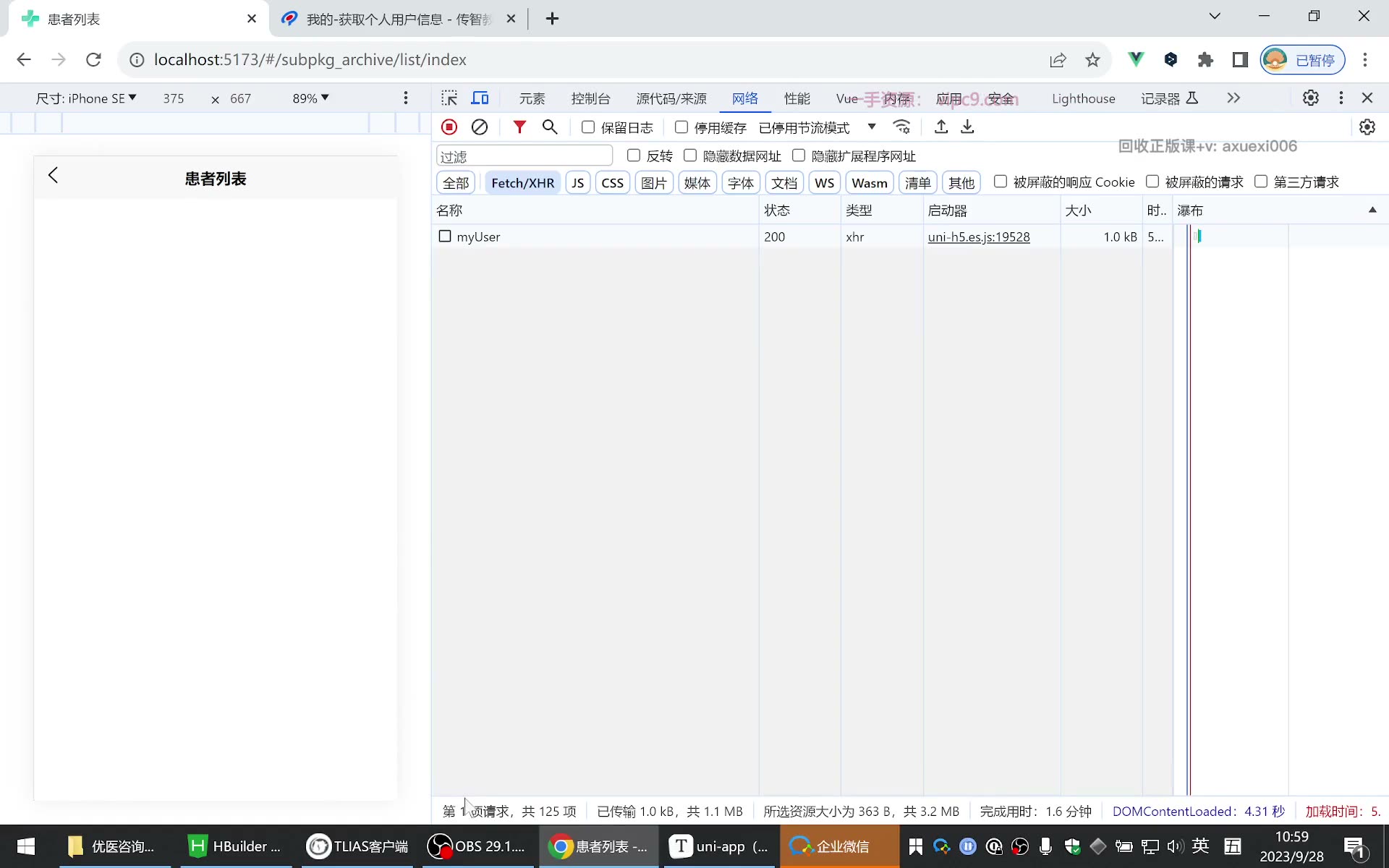
Task: Switch to Console tab
Action: point(590,98)
